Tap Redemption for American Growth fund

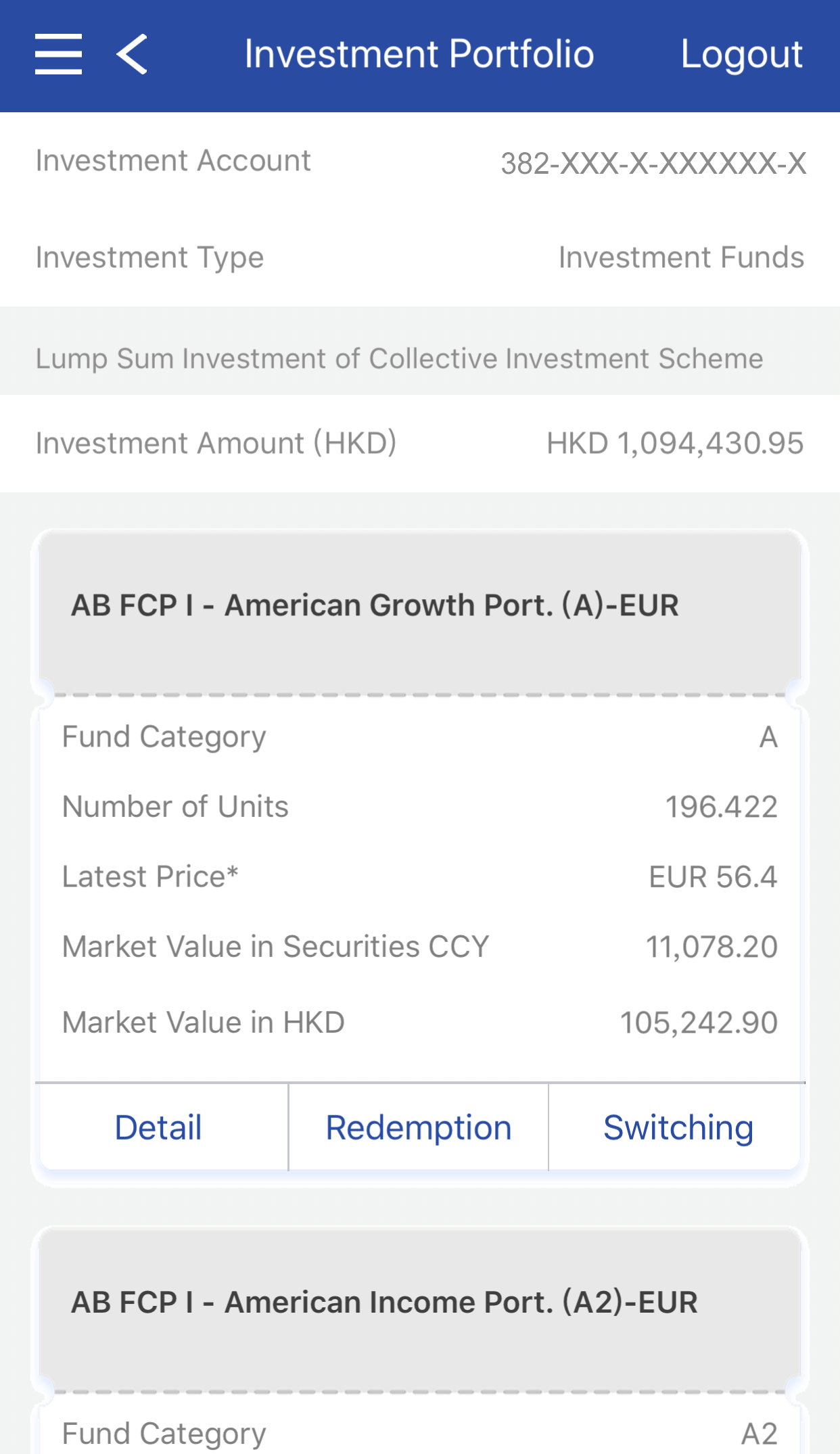419,1127
